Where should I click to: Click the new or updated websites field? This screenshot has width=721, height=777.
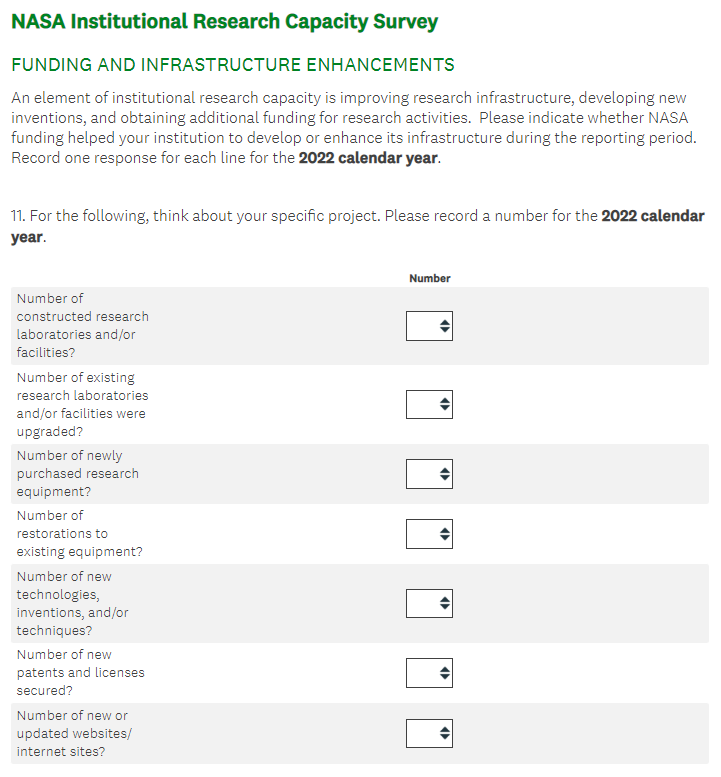click(423, 733)
